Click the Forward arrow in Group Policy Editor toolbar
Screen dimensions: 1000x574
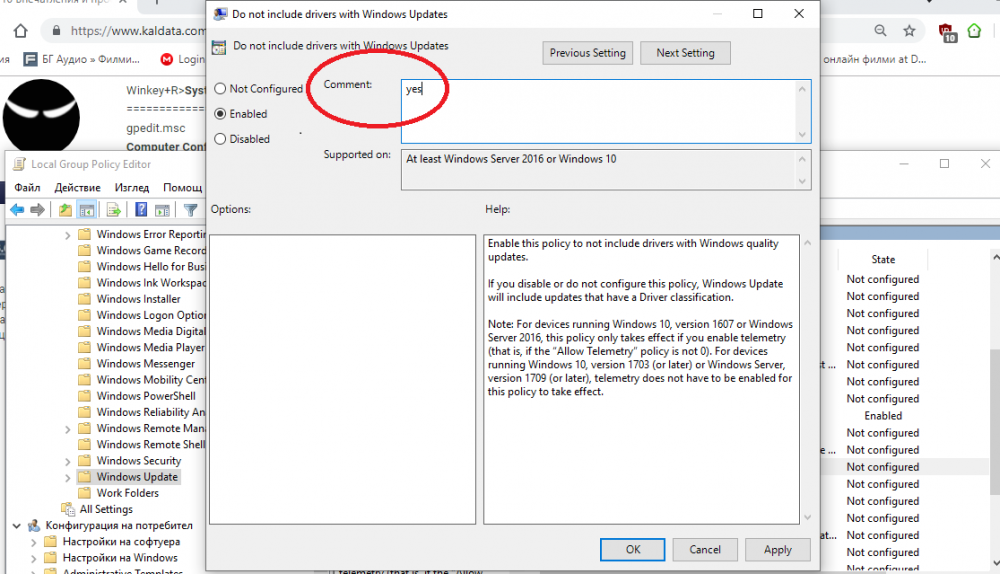click(38, 210)
